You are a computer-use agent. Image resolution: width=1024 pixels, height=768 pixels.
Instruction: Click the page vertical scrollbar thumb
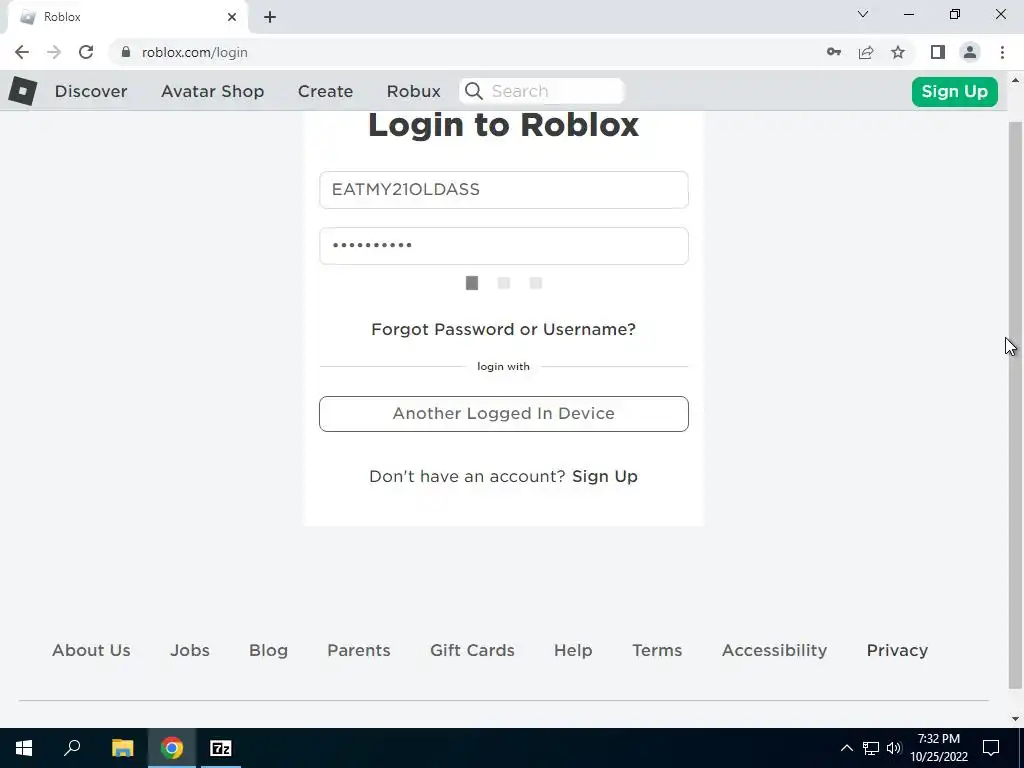coord(1015,405)
